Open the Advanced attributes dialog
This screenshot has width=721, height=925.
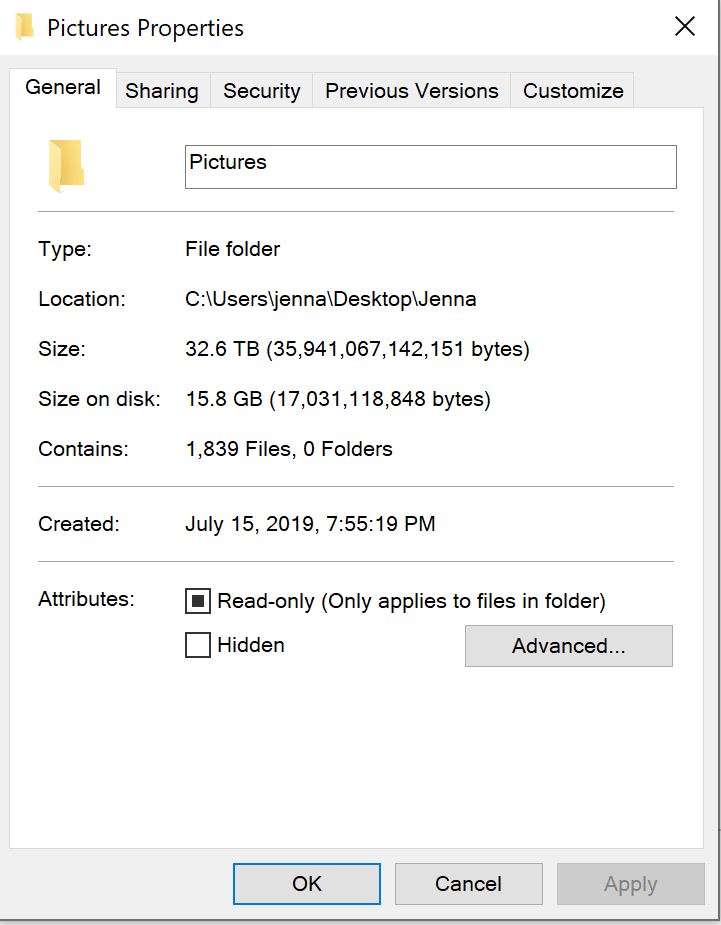[x=568, y=646]
